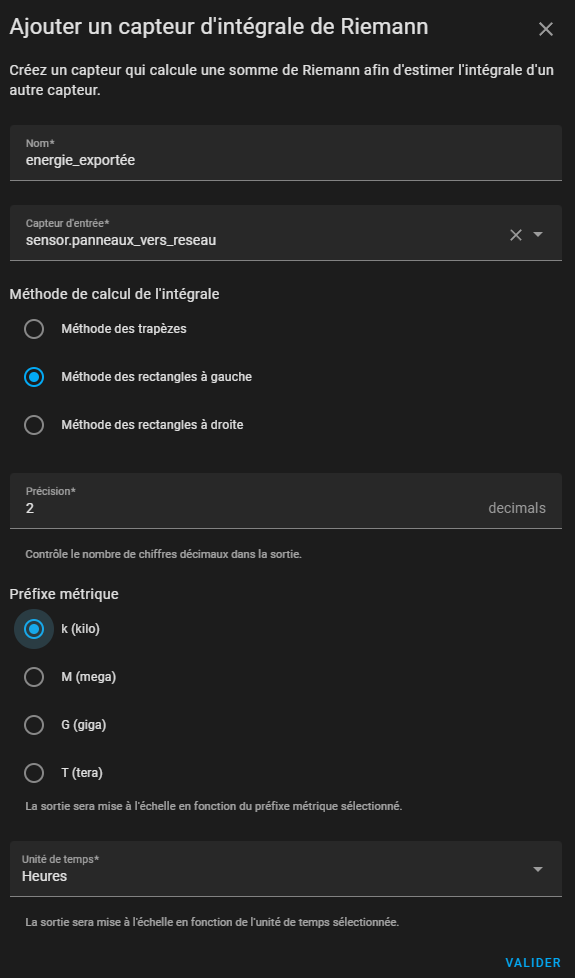The width and height of the screenshot is (575, 978).
Task: Click the VALIDER button
Action: point(533,962)
